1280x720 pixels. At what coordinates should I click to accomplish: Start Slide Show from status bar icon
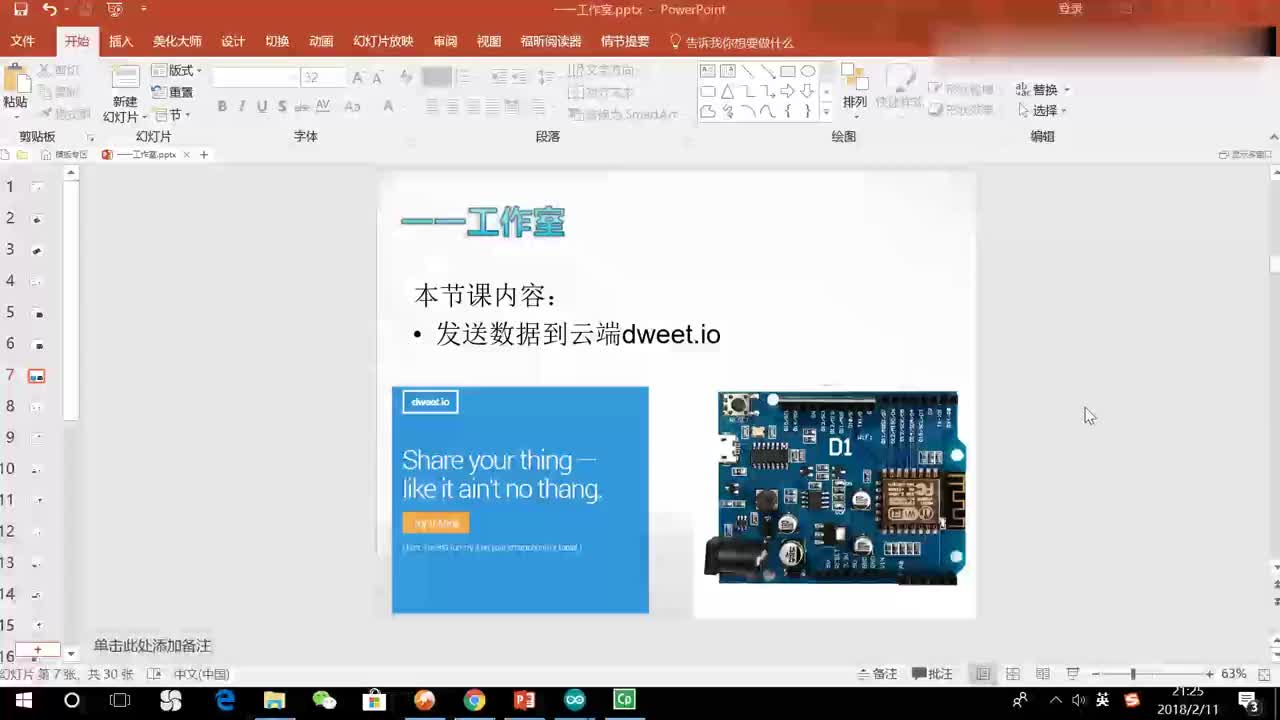[1073, 674]
